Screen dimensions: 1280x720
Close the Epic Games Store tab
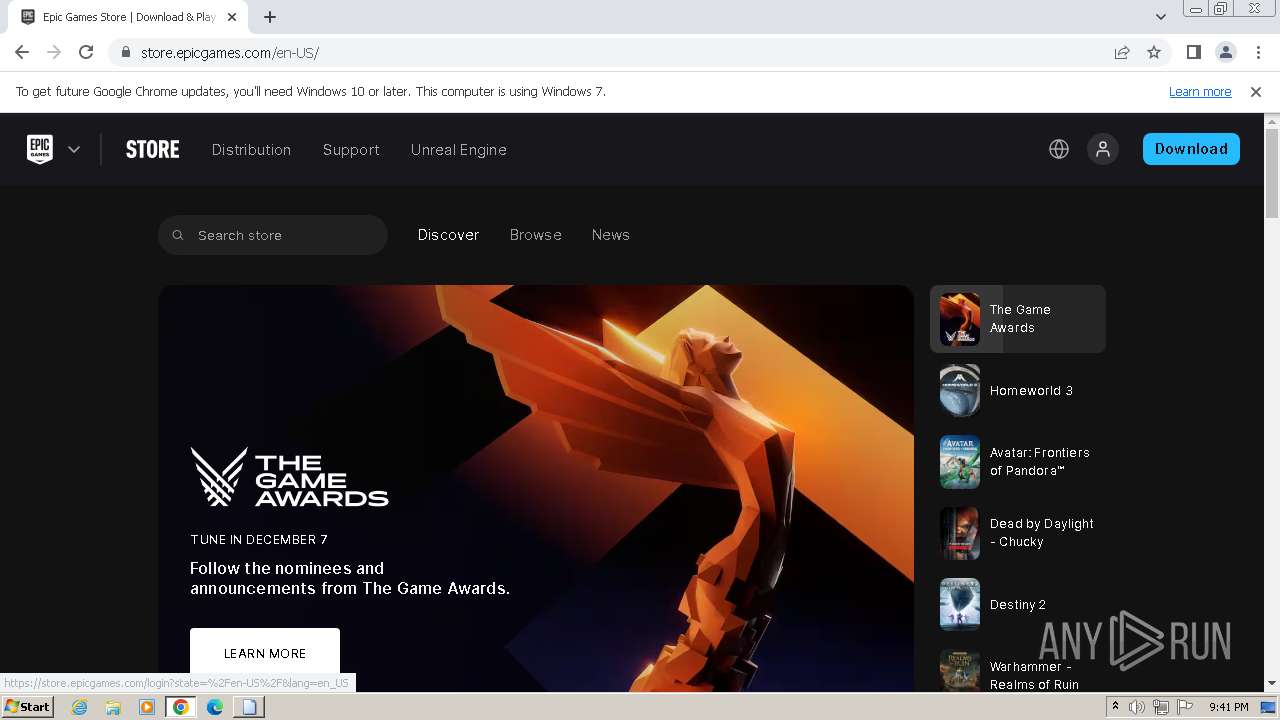pyautogui.click(x=232, y=17)
